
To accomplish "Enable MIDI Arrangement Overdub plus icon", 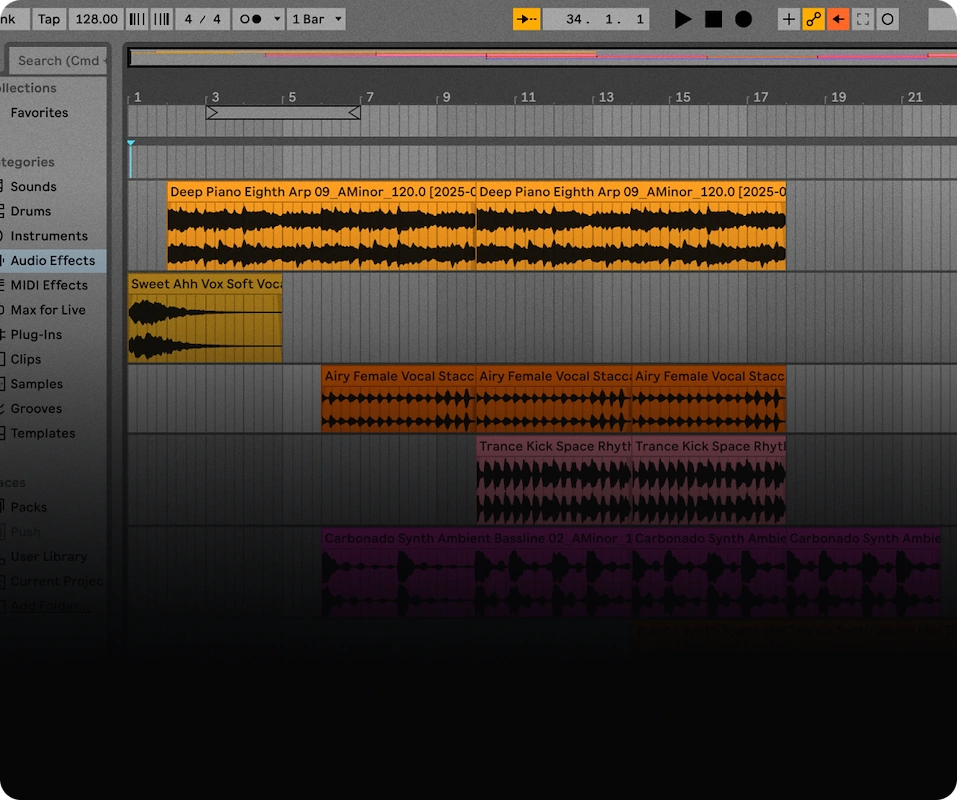I will click(x=789, y=18).
